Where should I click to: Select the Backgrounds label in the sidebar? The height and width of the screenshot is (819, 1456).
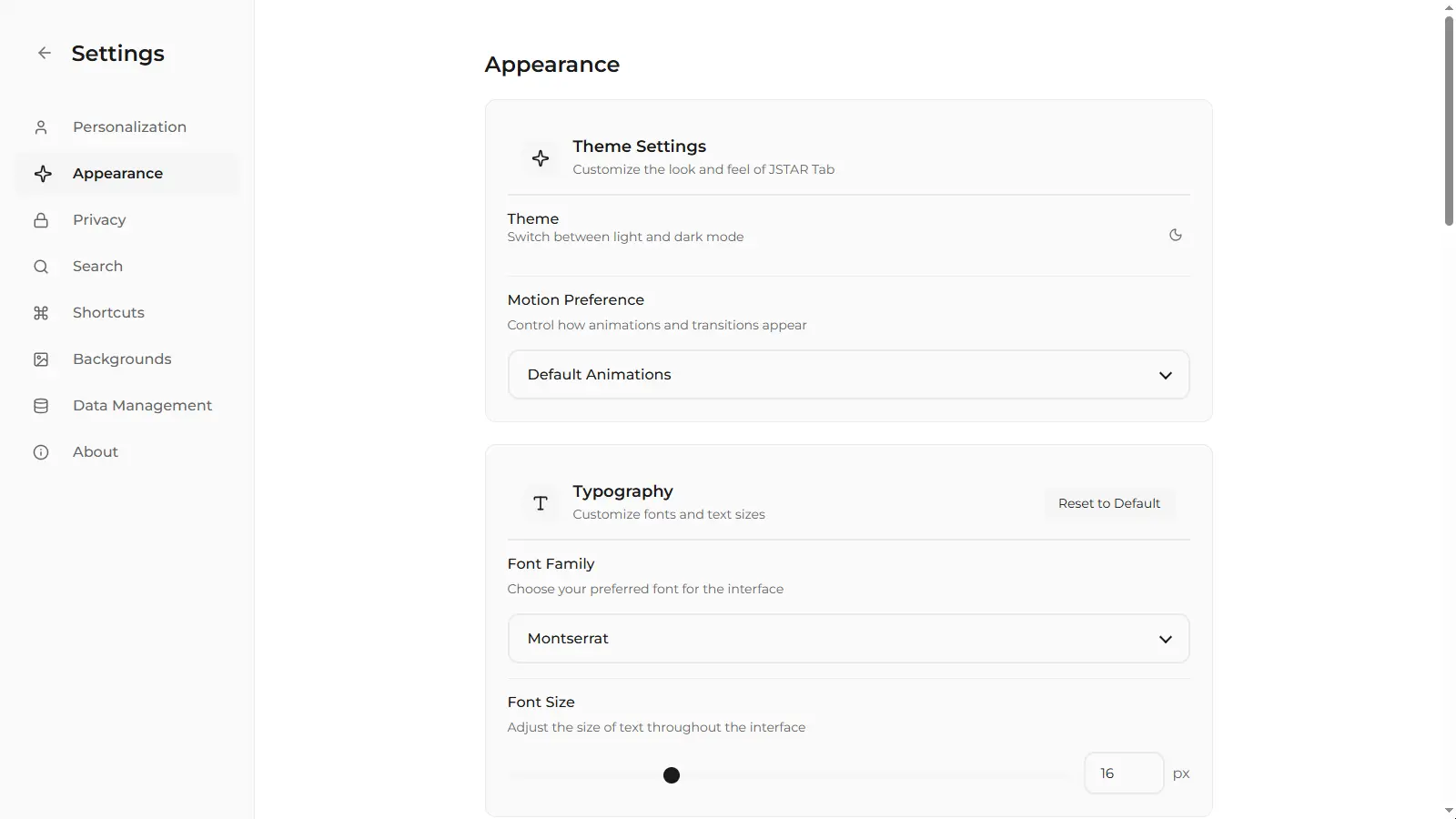[x=122, y=359]
